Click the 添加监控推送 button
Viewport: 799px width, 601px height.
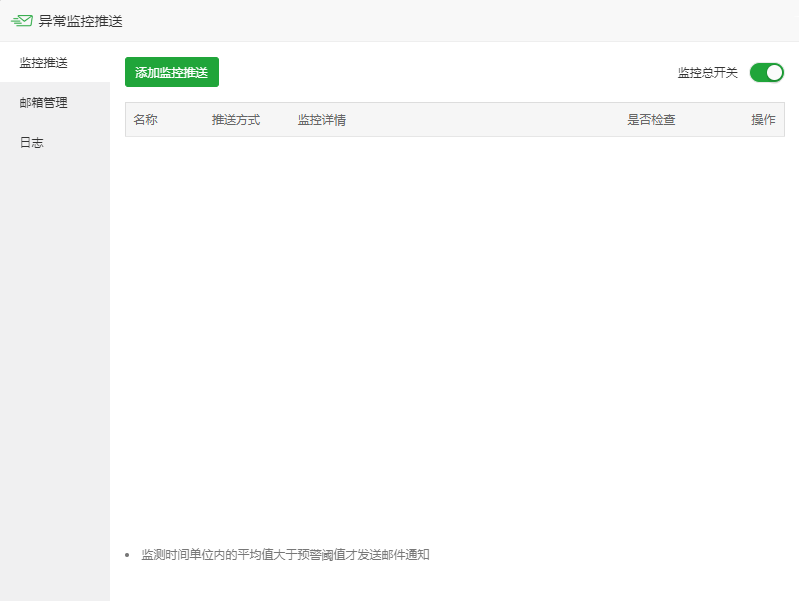pos(171,72)
